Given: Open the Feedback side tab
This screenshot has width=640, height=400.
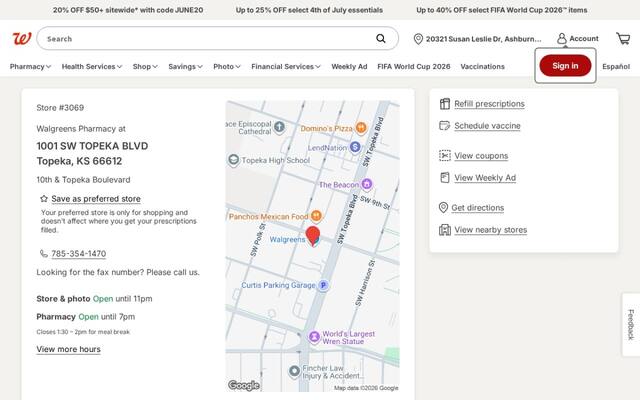Looking at the screenshot, I should (631, 324).
